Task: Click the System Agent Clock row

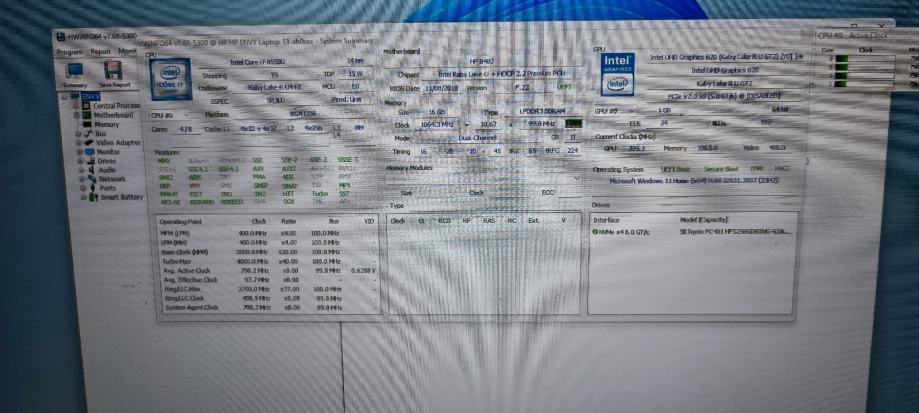Action: [268, 307]
